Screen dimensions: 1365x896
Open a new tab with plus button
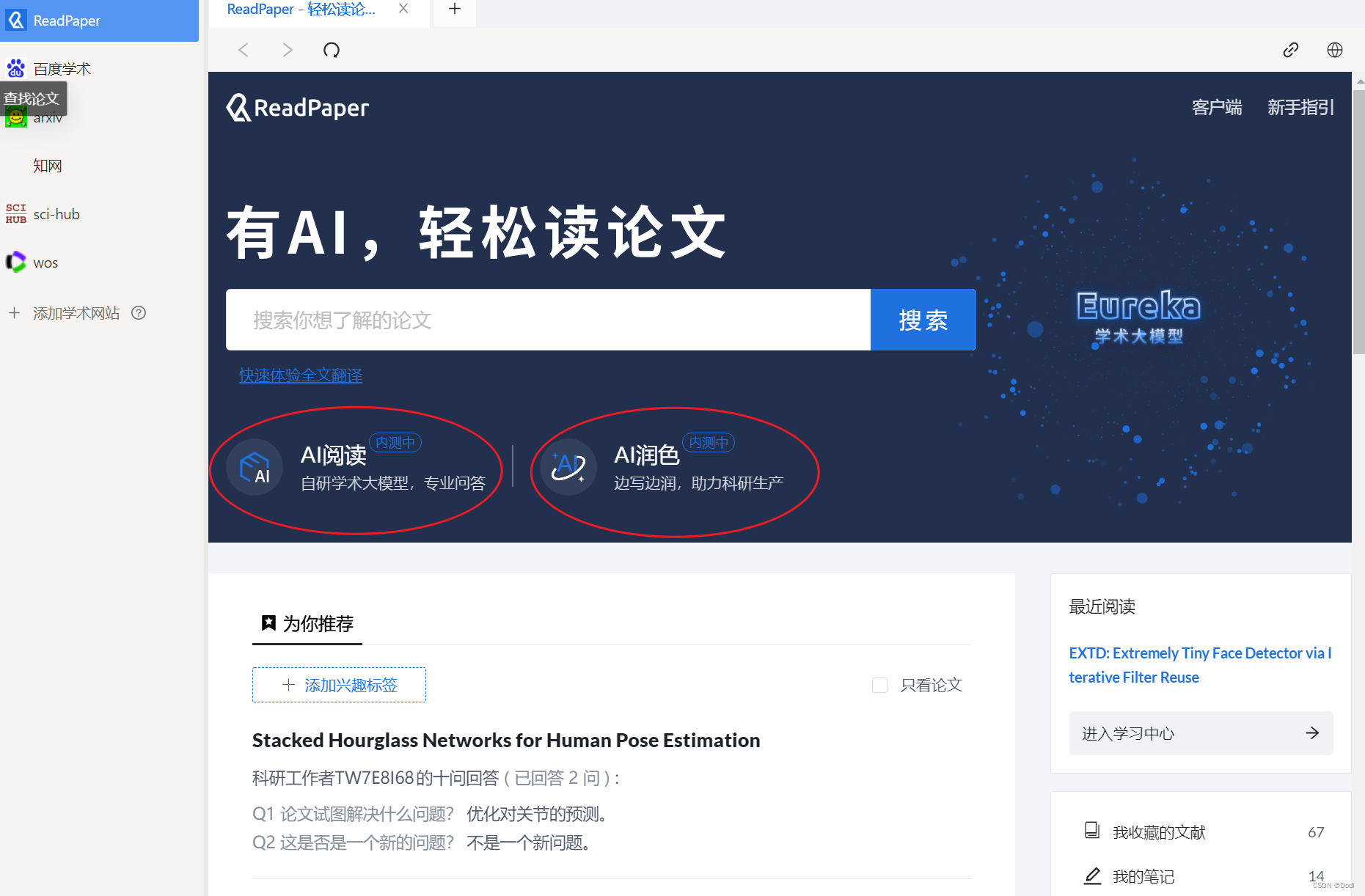(455, 9)
